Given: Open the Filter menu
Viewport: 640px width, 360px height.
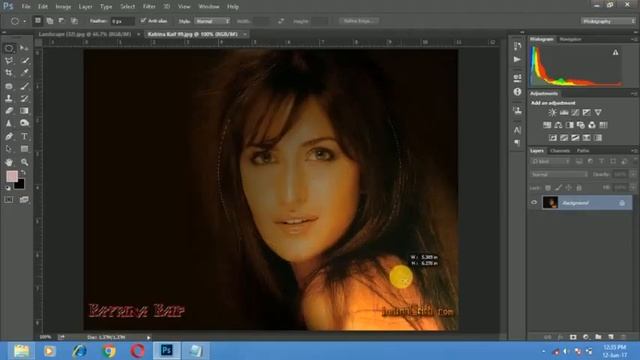Looking at the screenshot, I should click(149, 7).
